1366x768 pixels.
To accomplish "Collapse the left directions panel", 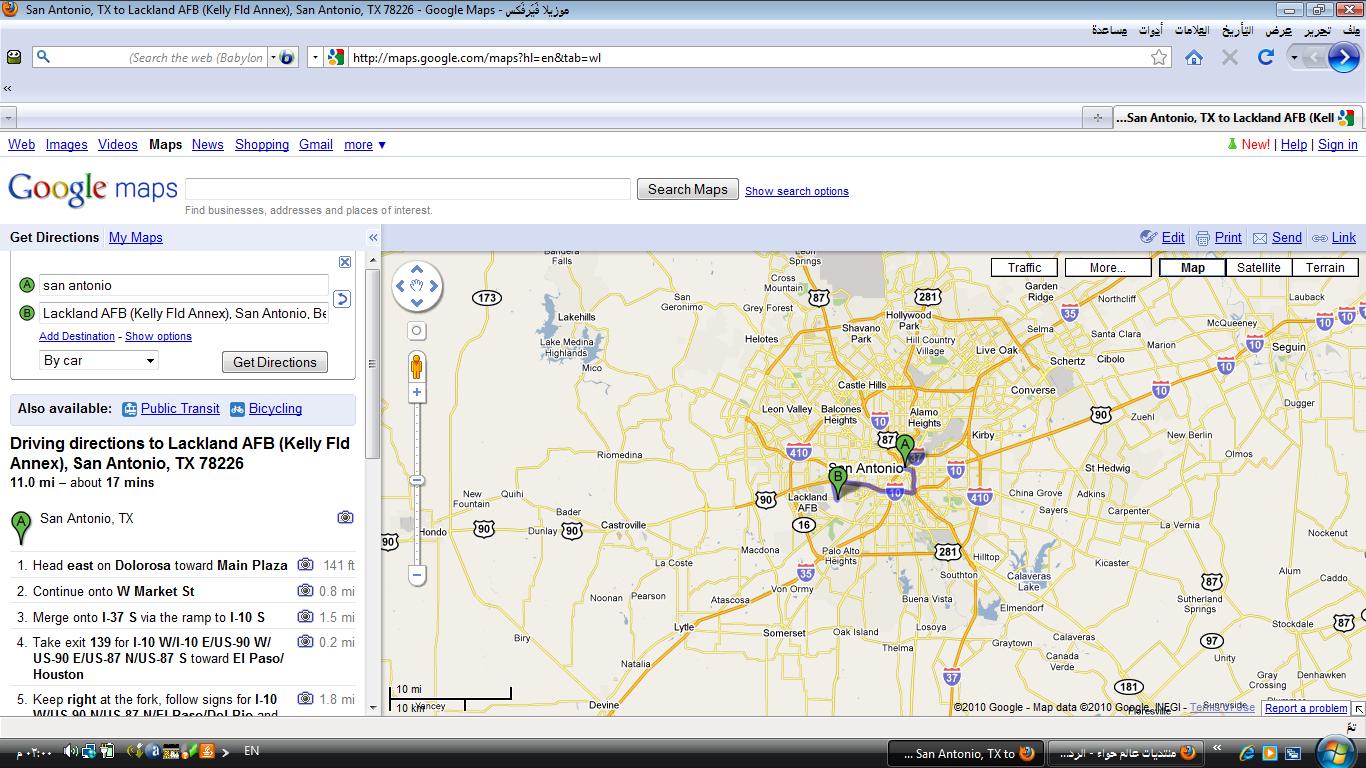I will click(373, 238).
